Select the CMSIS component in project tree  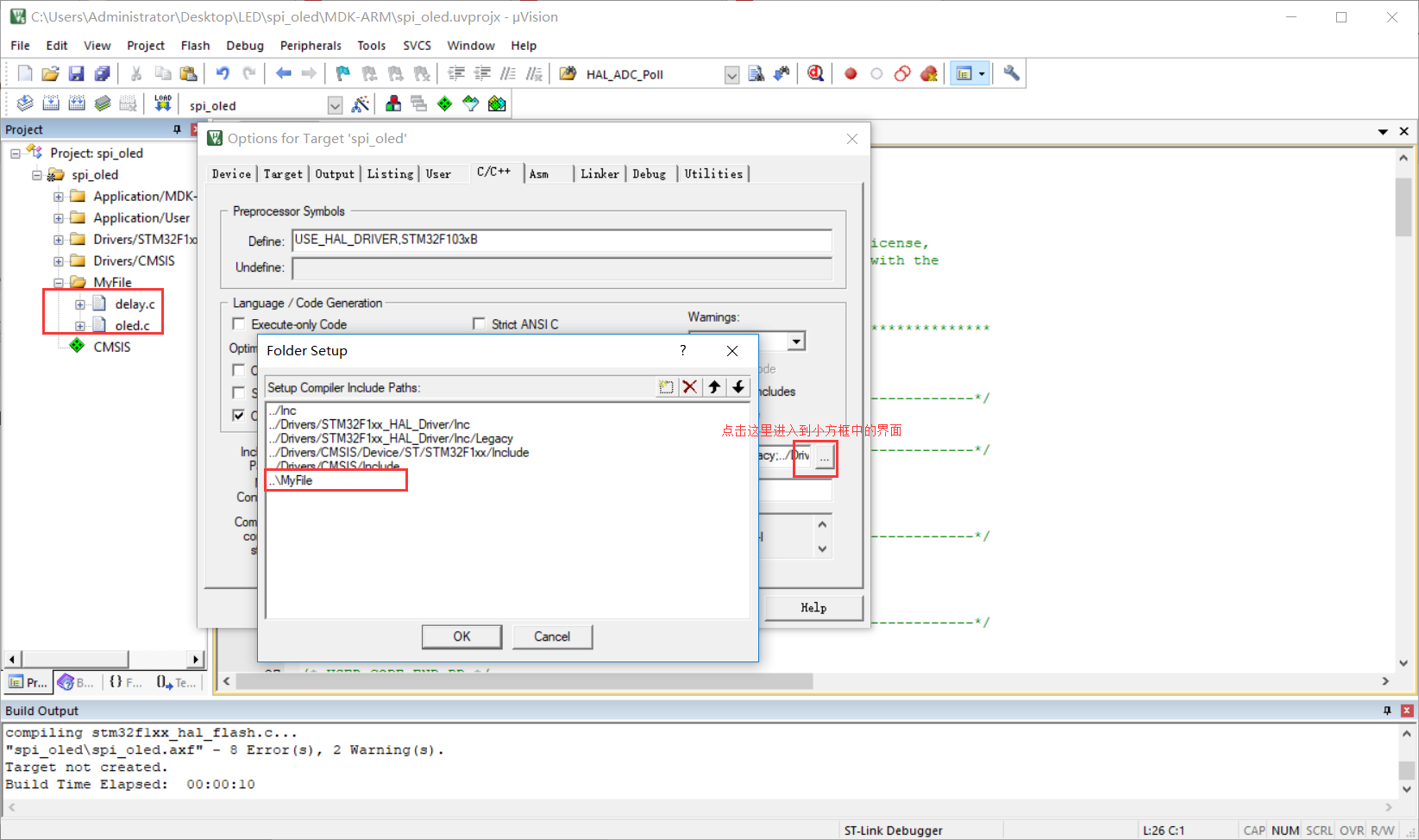pos(112,347)
